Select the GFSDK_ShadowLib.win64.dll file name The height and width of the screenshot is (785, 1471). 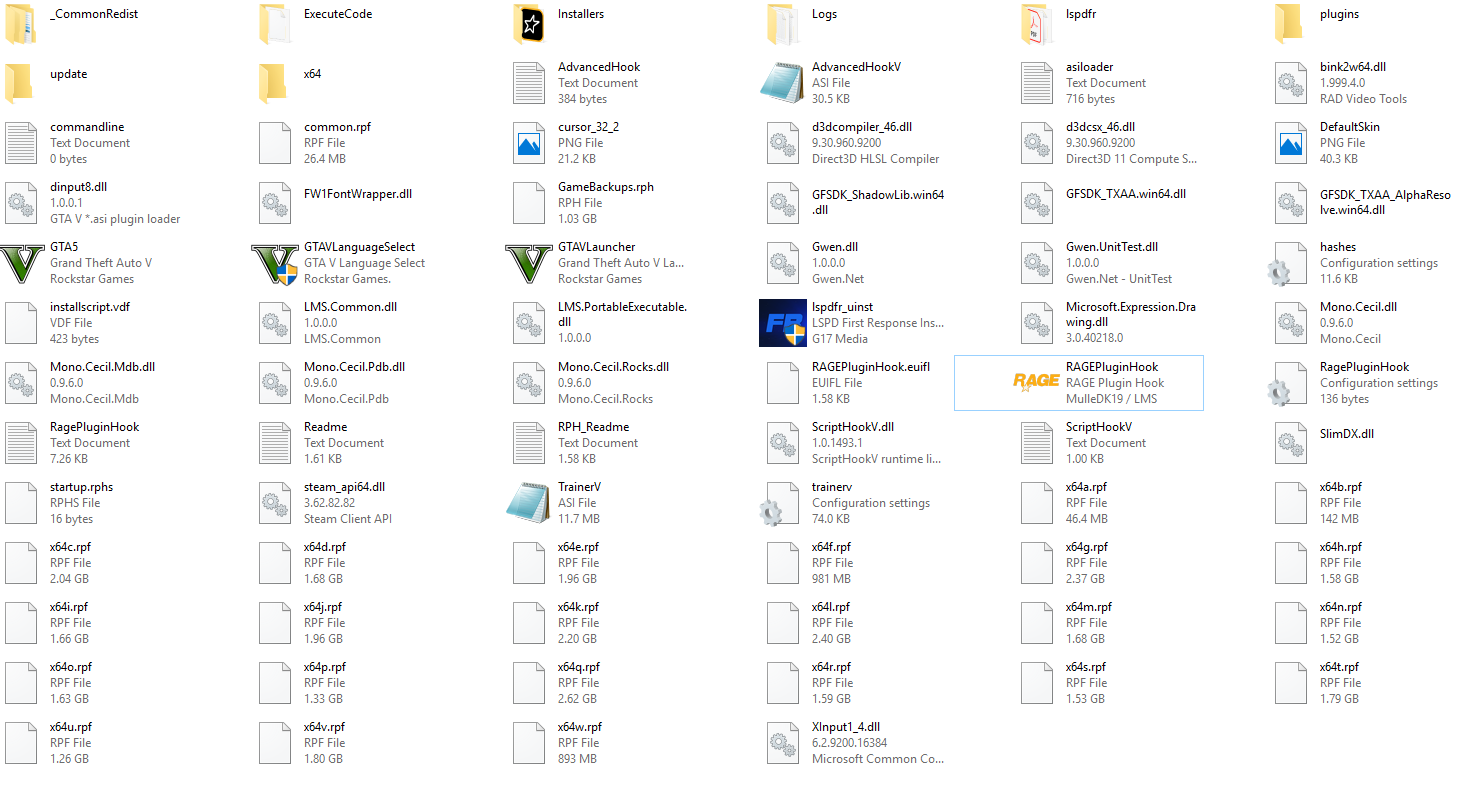[x=878, y=202]
